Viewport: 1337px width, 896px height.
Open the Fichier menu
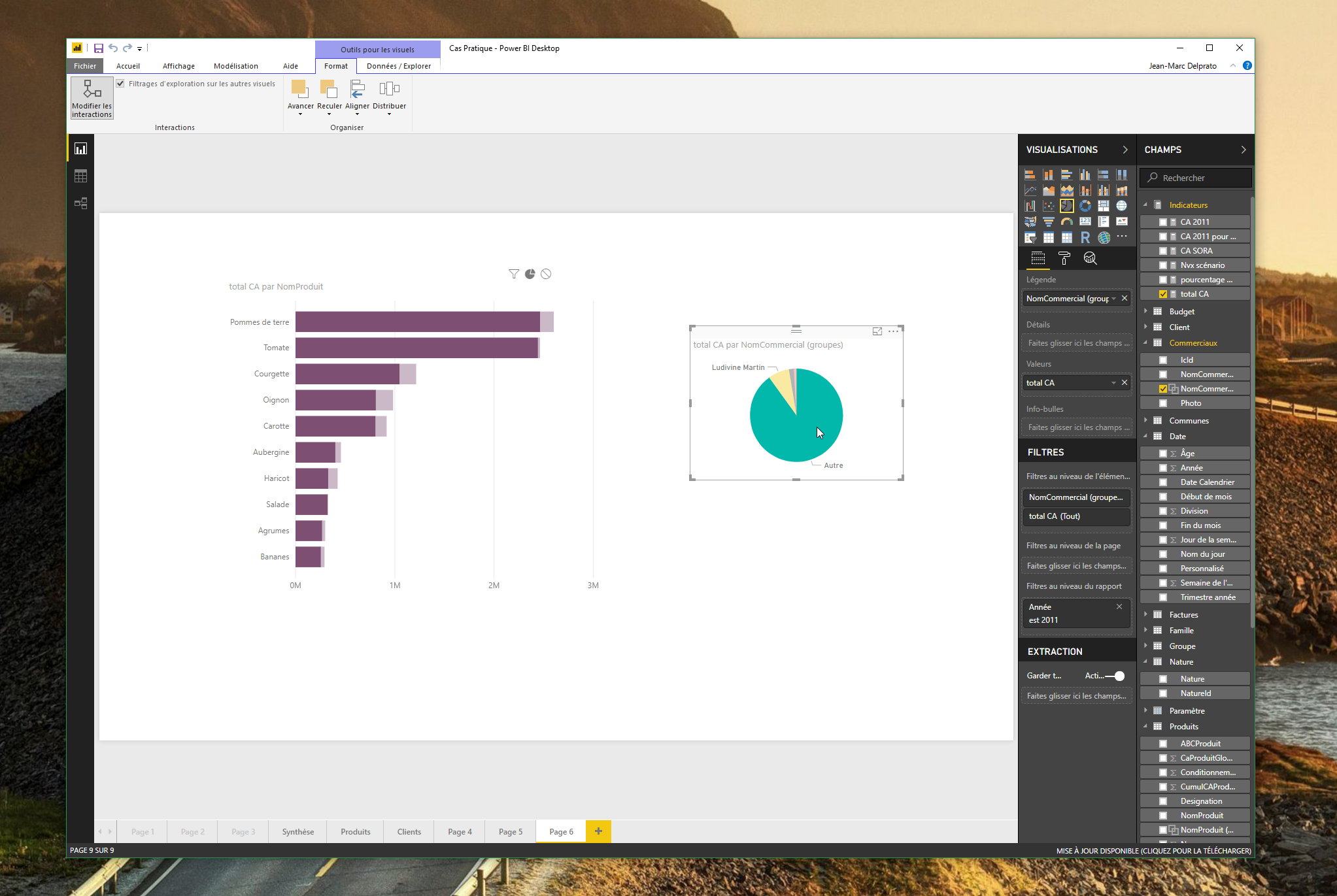click(x=85, y=66)
